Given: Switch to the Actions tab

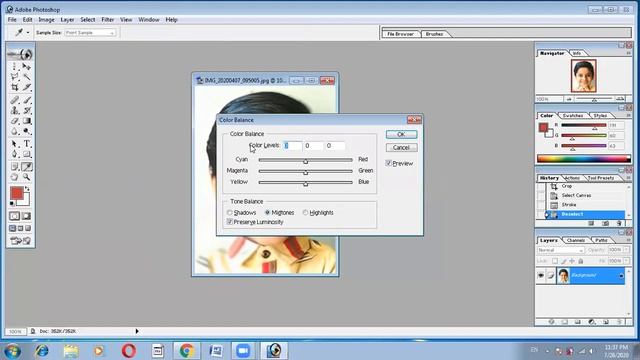Looking at the screenshot, I should (x=572, y=178).
